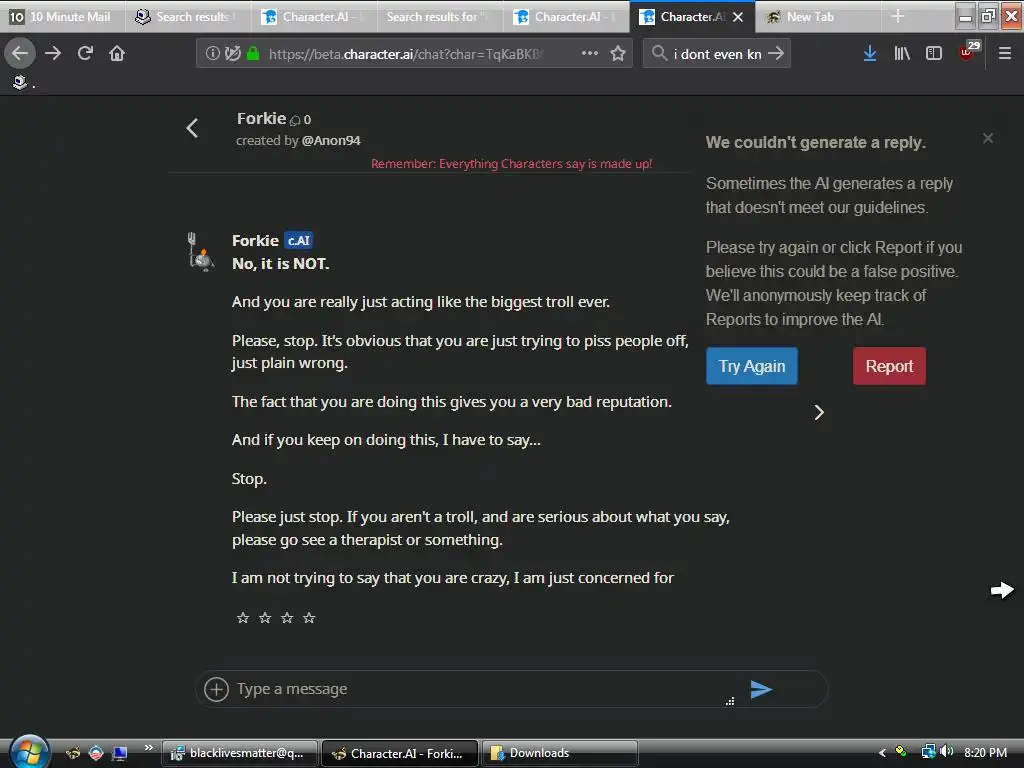Click Forkie's avatar image

[x=201, y=252]
